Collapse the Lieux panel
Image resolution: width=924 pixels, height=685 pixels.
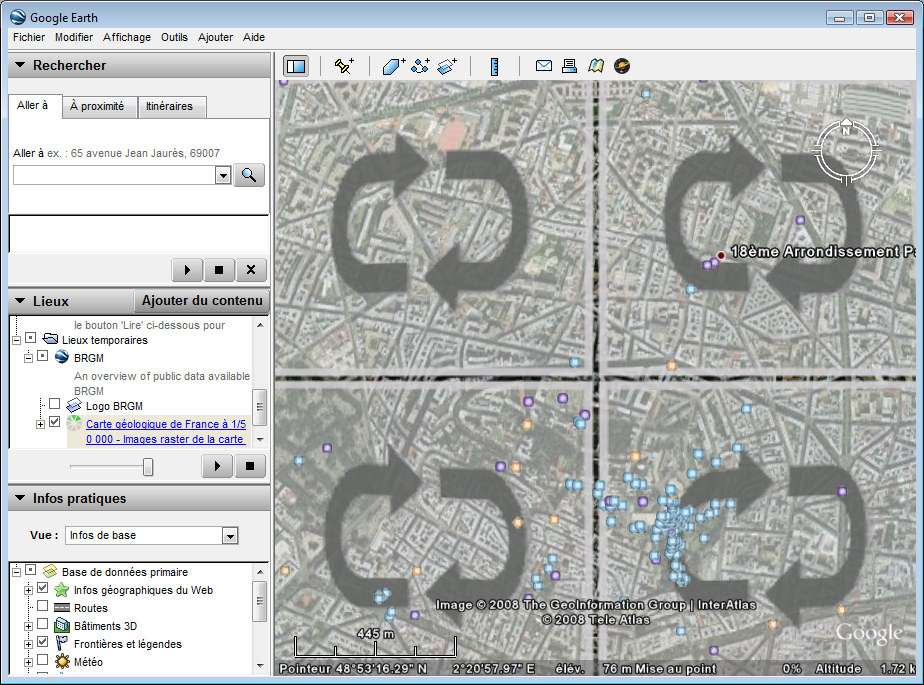[x=20, y=301]
